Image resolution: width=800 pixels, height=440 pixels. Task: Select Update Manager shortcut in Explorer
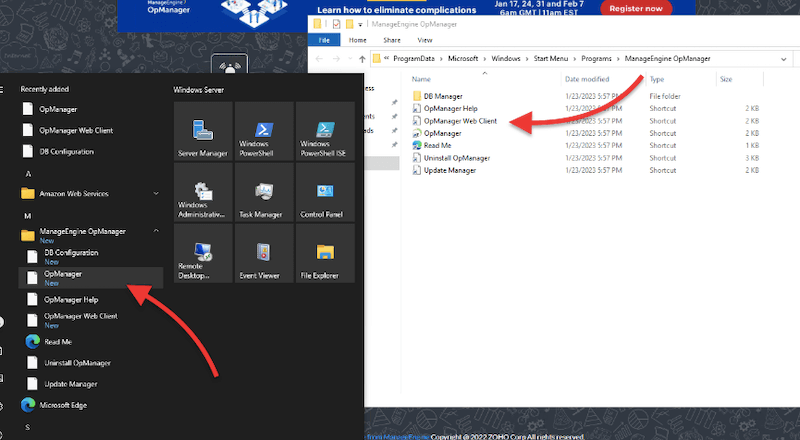click(x=449, y=170)
